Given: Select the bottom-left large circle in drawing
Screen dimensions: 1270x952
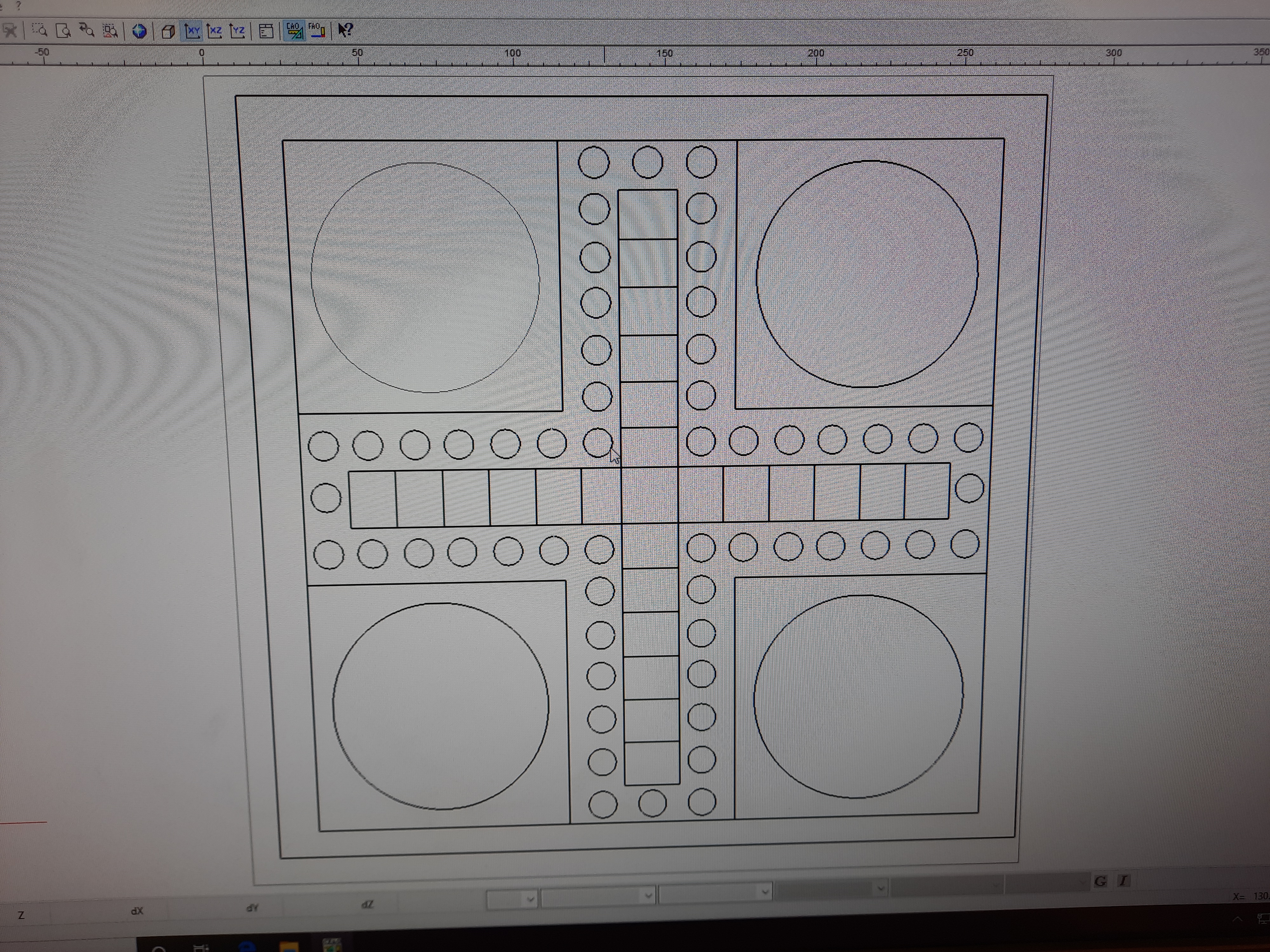Looking at the screenshot, I should (x=440, y=706).
